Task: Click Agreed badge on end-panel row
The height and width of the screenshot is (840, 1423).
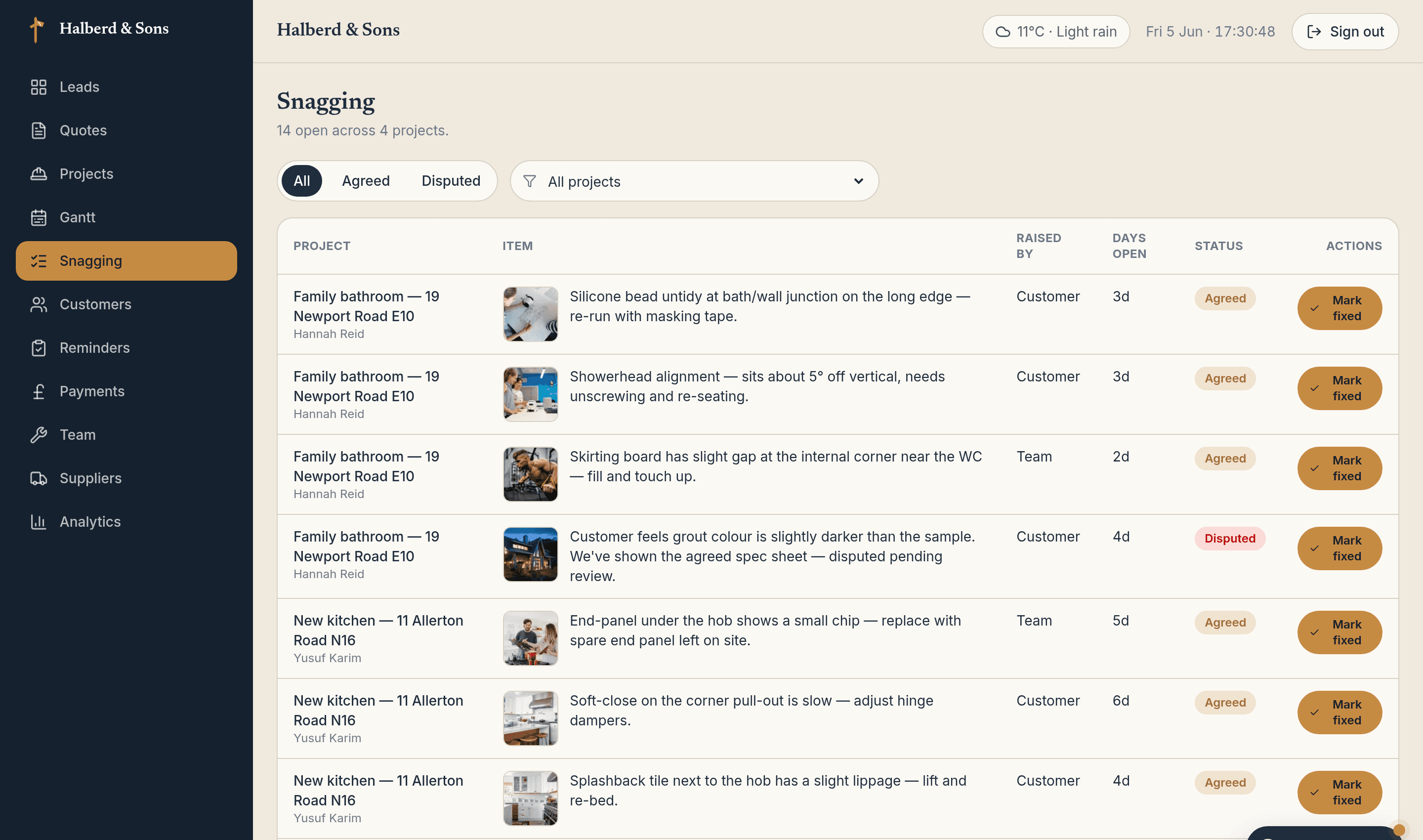Action: 1225,623
